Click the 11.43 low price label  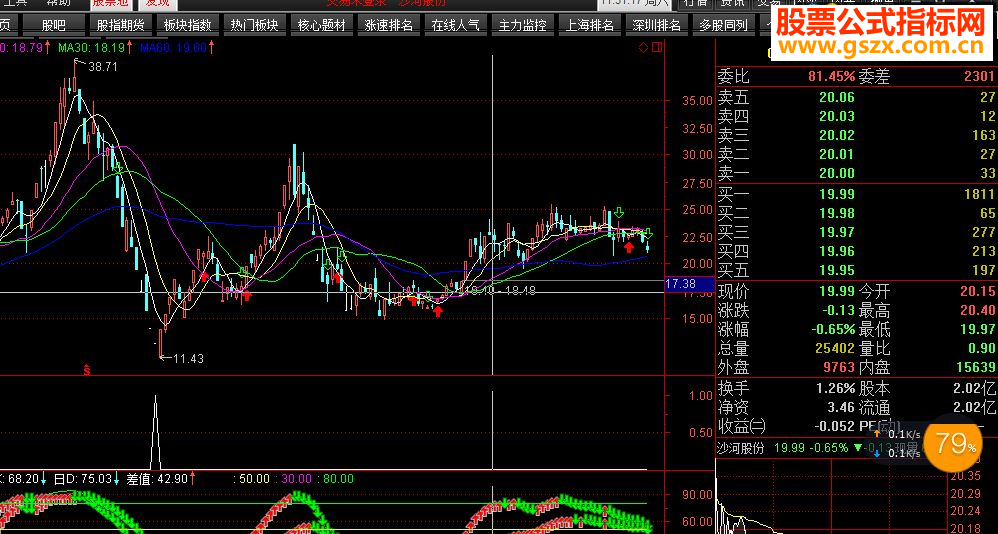click(x=188, y=358)
